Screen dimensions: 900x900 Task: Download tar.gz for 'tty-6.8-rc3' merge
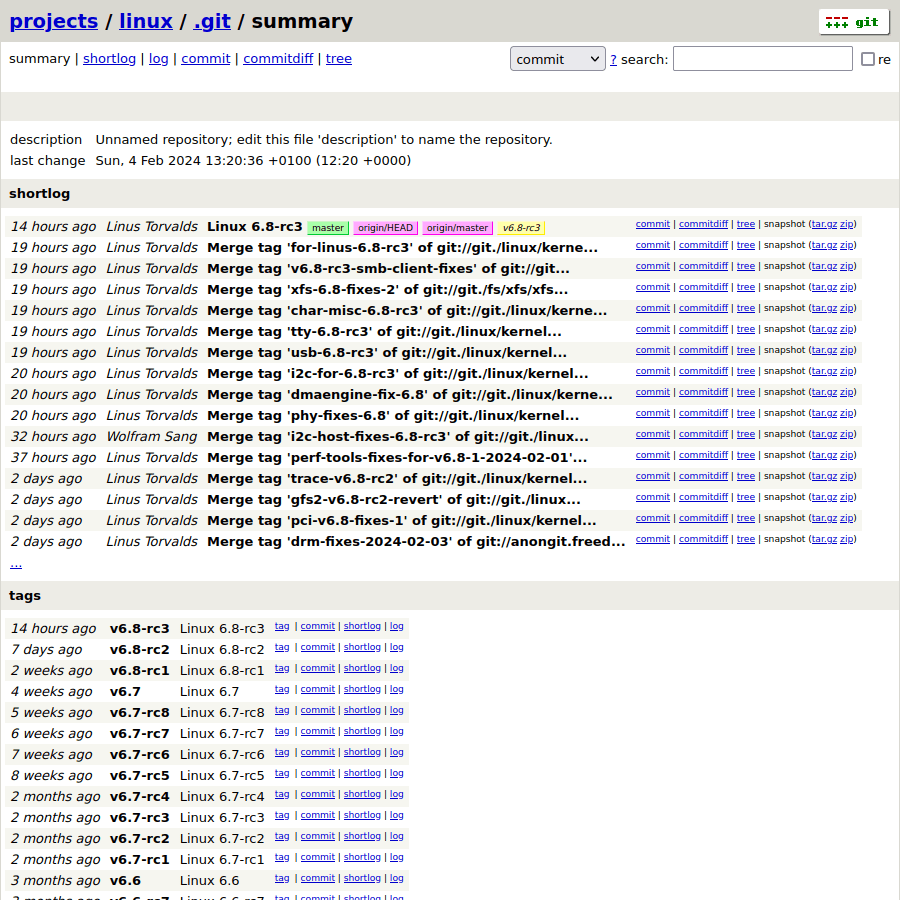824,329
